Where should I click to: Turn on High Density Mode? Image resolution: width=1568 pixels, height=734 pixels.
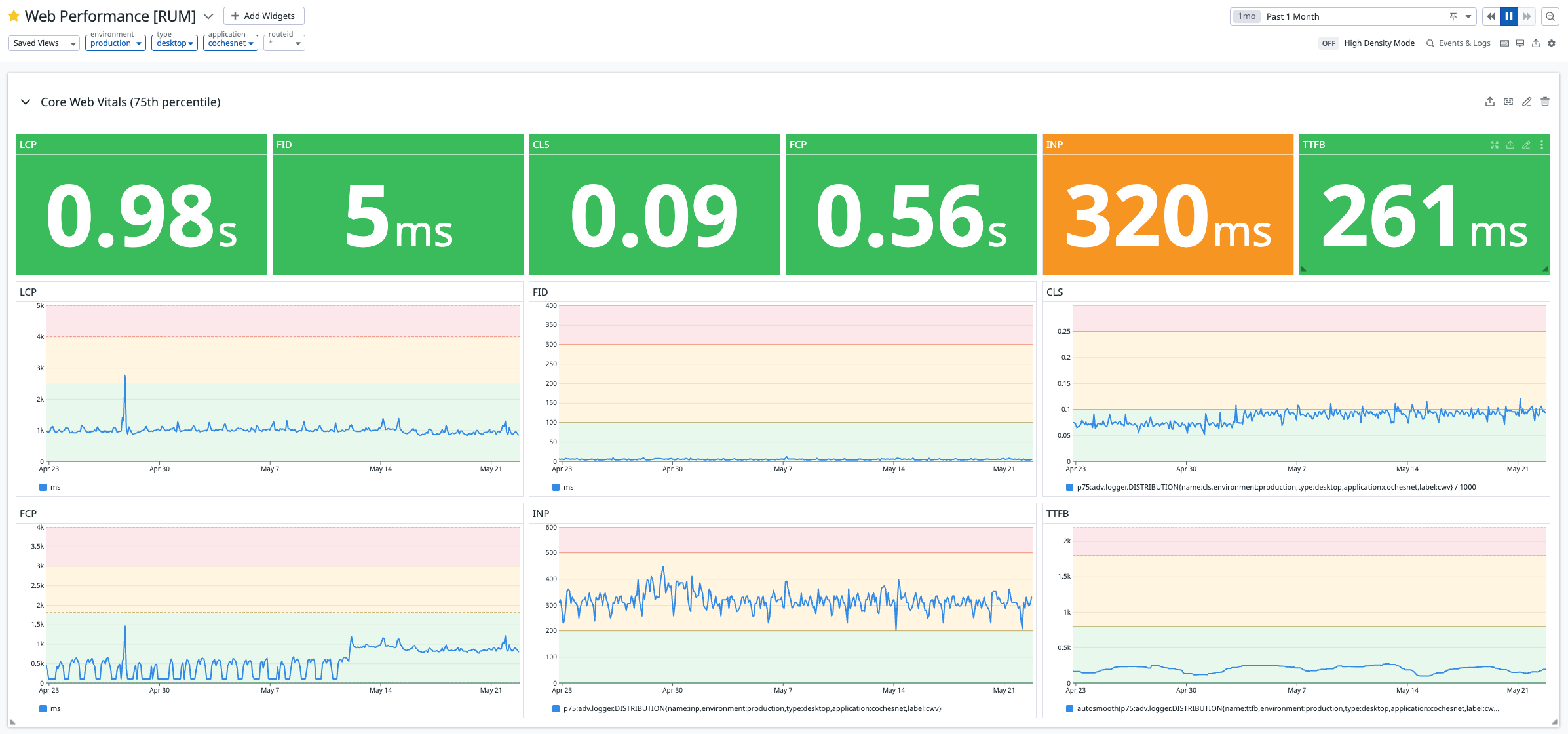click(x=1329, y=43)
